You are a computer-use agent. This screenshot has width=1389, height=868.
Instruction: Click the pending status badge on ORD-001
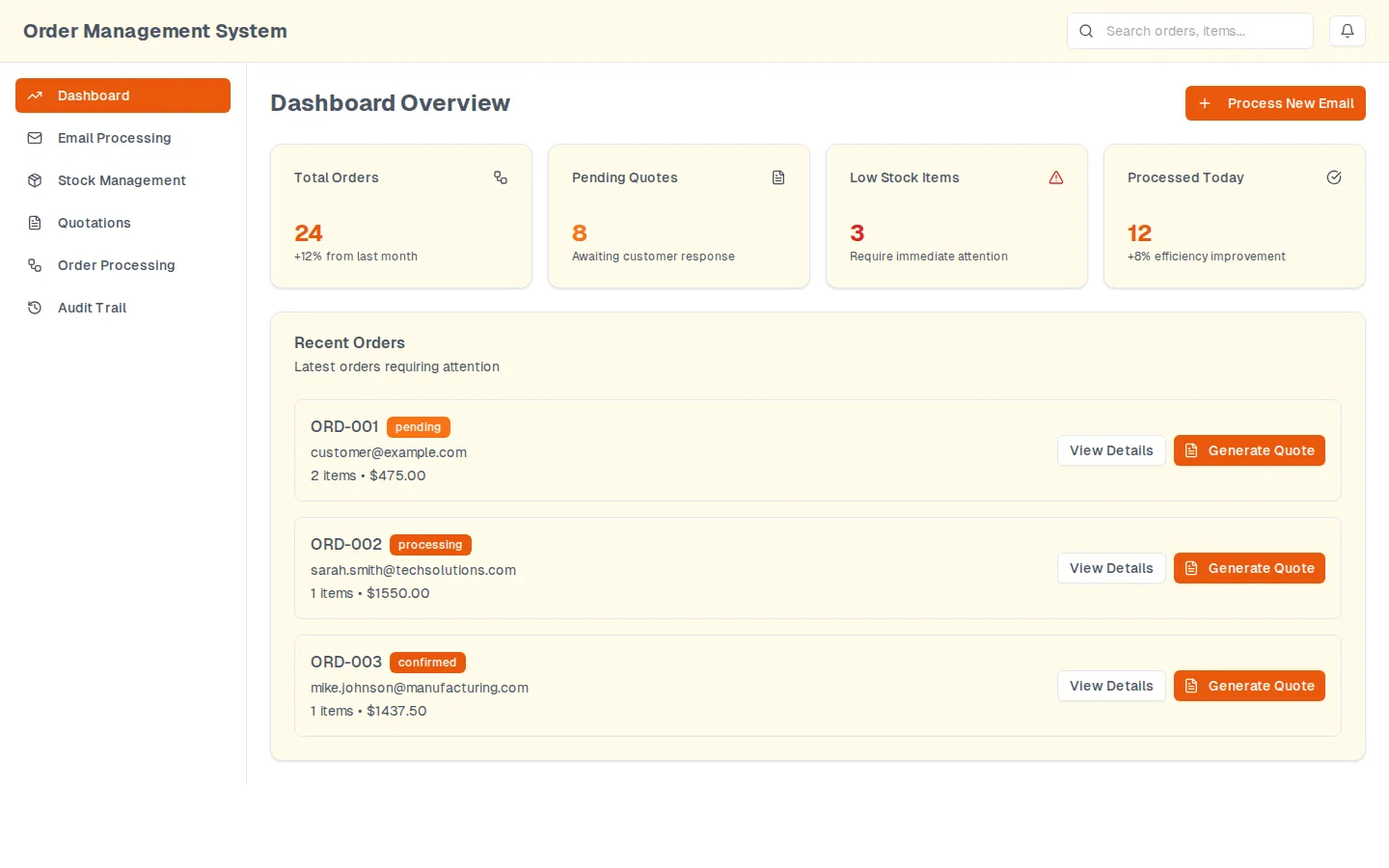418,427
